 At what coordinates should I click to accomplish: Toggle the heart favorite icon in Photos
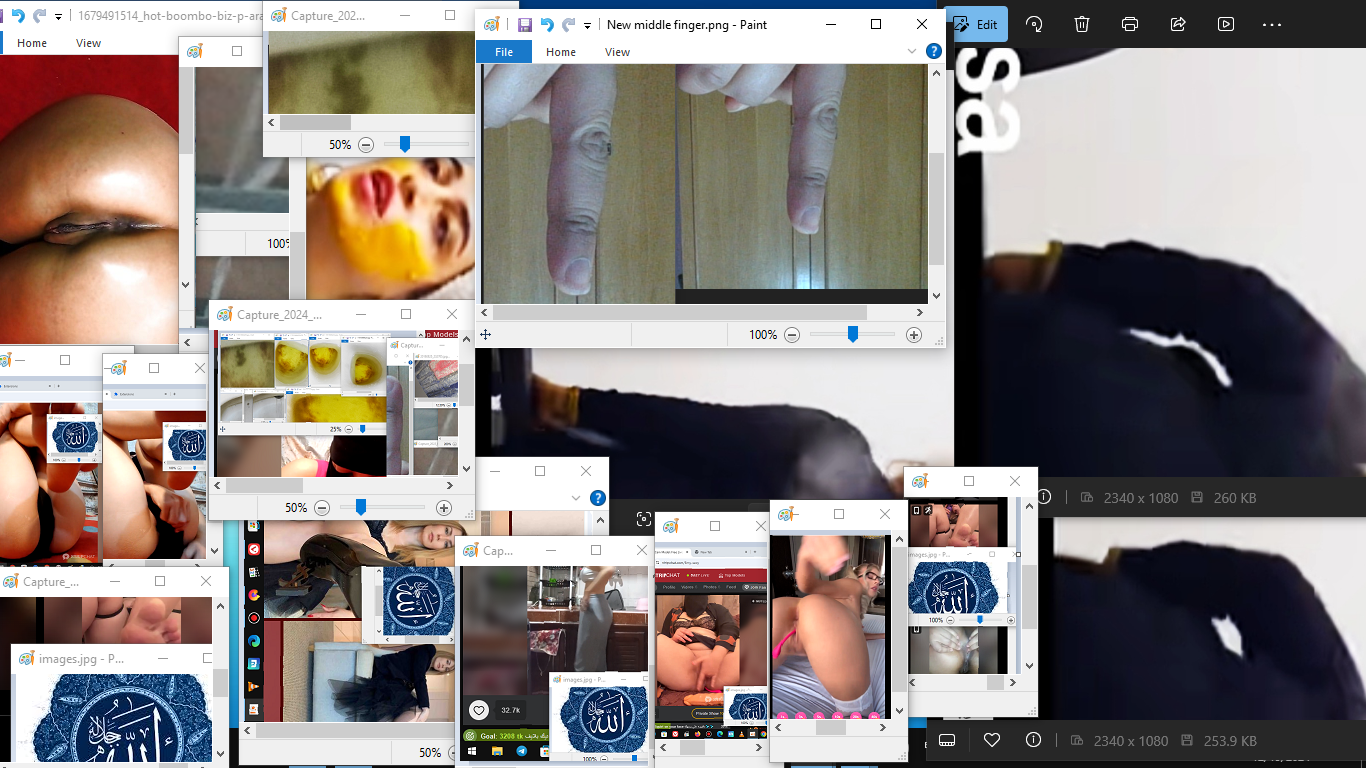(992, 740)
